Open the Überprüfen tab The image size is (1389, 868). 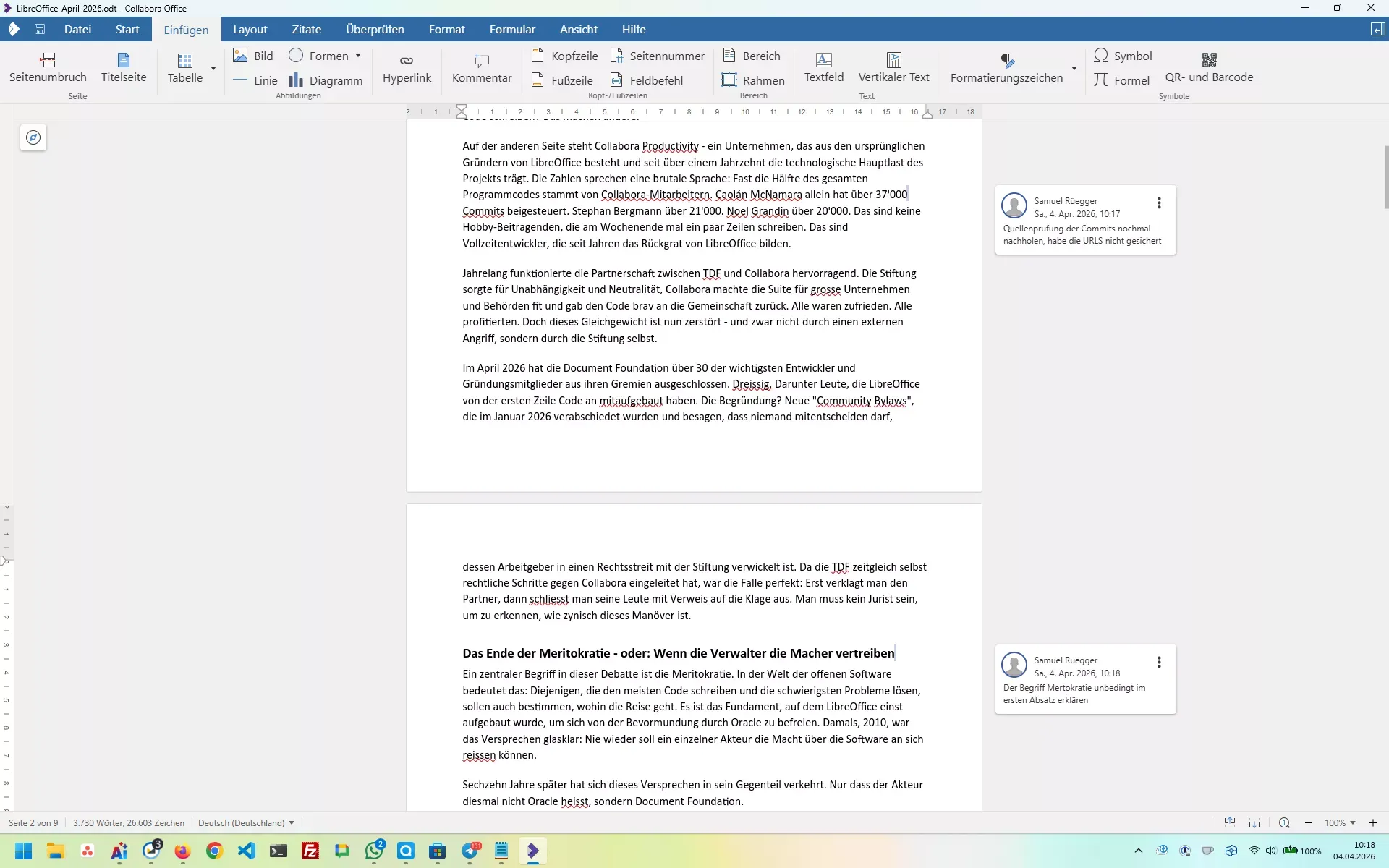click(x=375, y=29)
